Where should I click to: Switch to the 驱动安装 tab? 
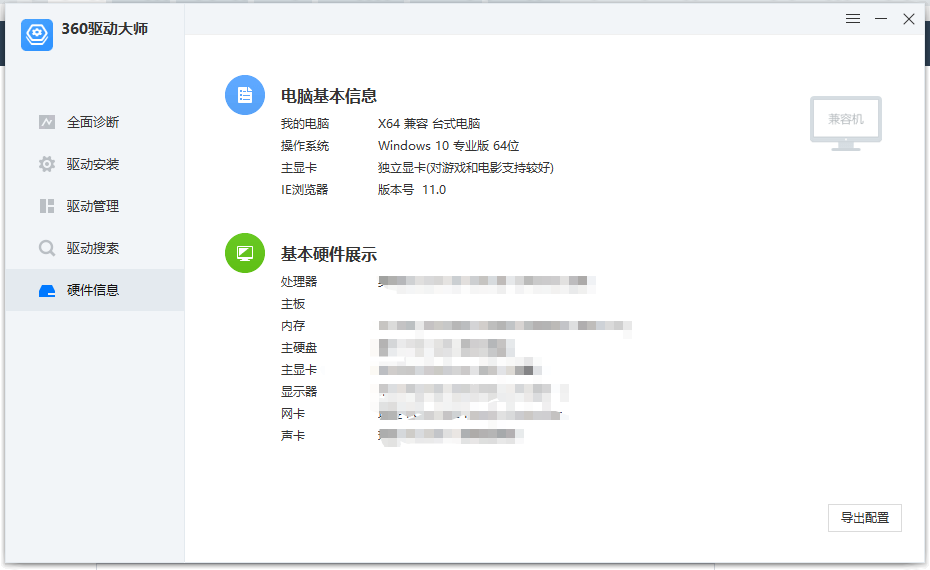(95, 164)
